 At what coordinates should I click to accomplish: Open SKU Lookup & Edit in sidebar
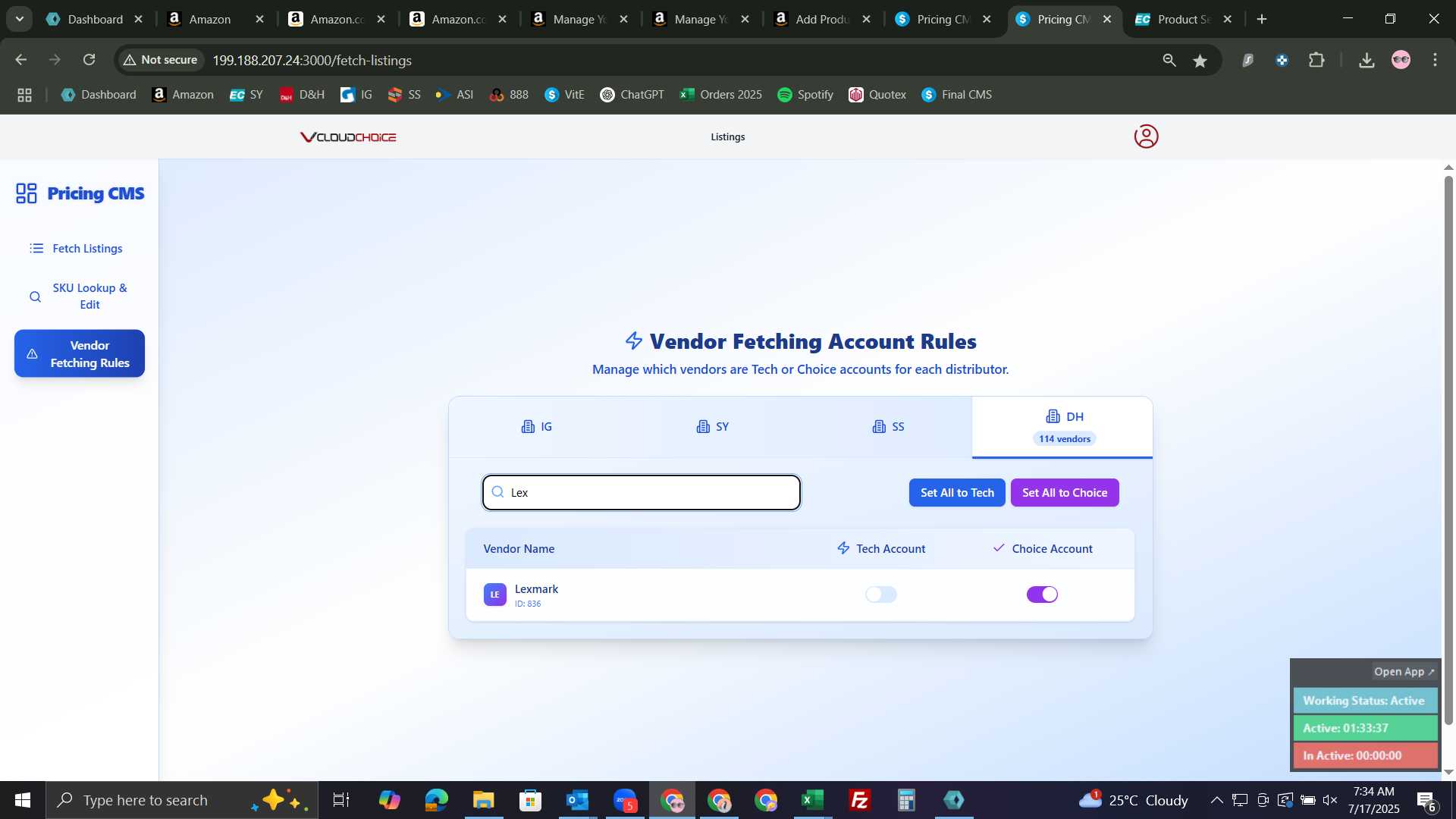[79, 297]
